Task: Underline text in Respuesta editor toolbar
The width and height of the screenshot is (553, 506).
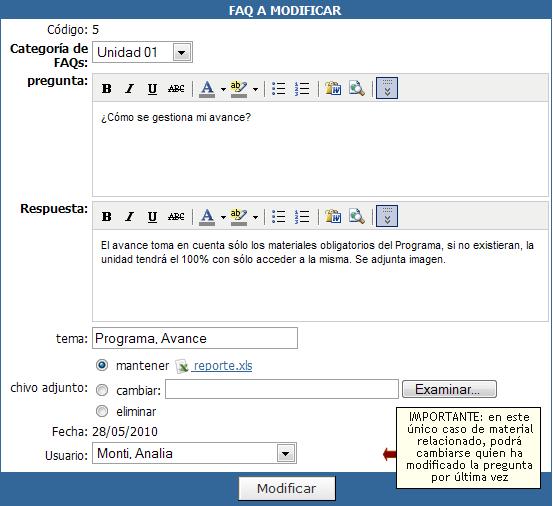Action: pos(152,216)
